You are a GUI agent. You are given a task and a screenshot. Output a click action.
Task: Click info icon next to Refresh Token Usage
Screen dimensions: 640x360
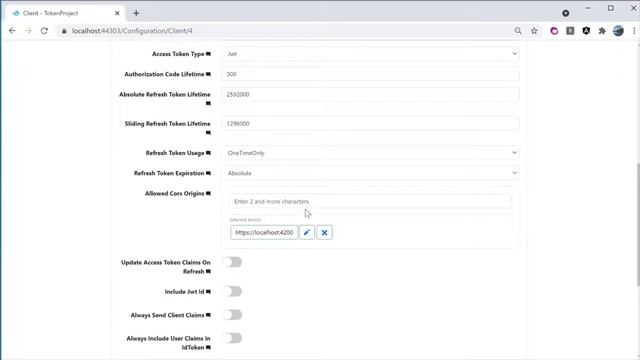[x=208, y=153]
